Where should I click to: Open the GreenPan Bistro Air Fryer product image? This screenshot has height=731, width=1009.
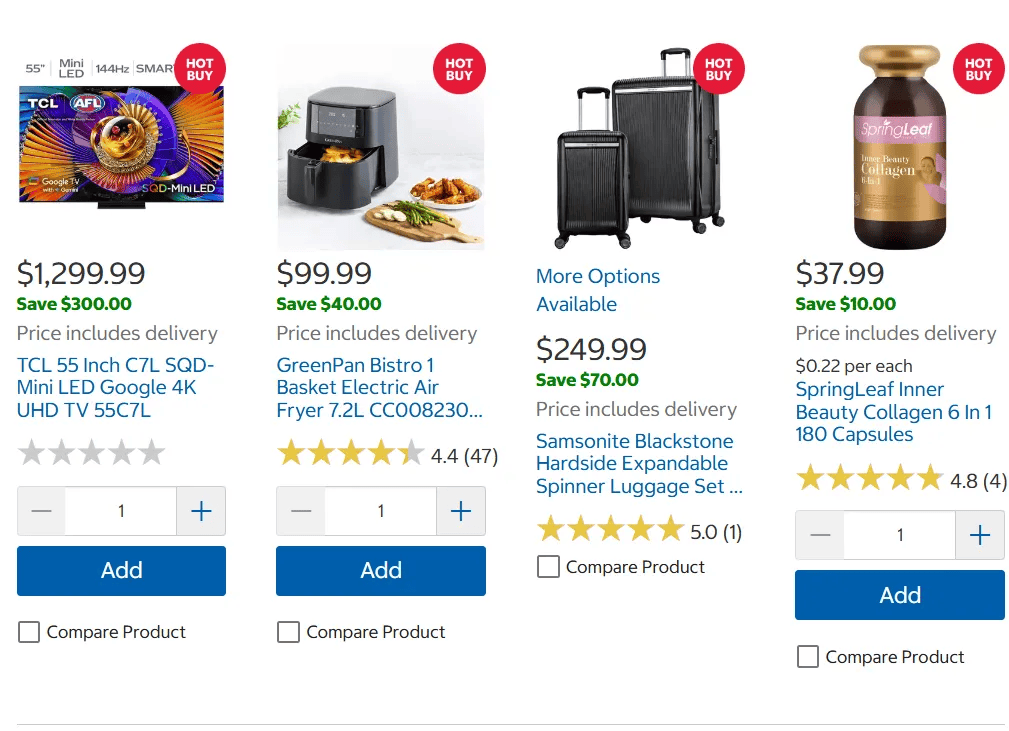pos(381,147)
